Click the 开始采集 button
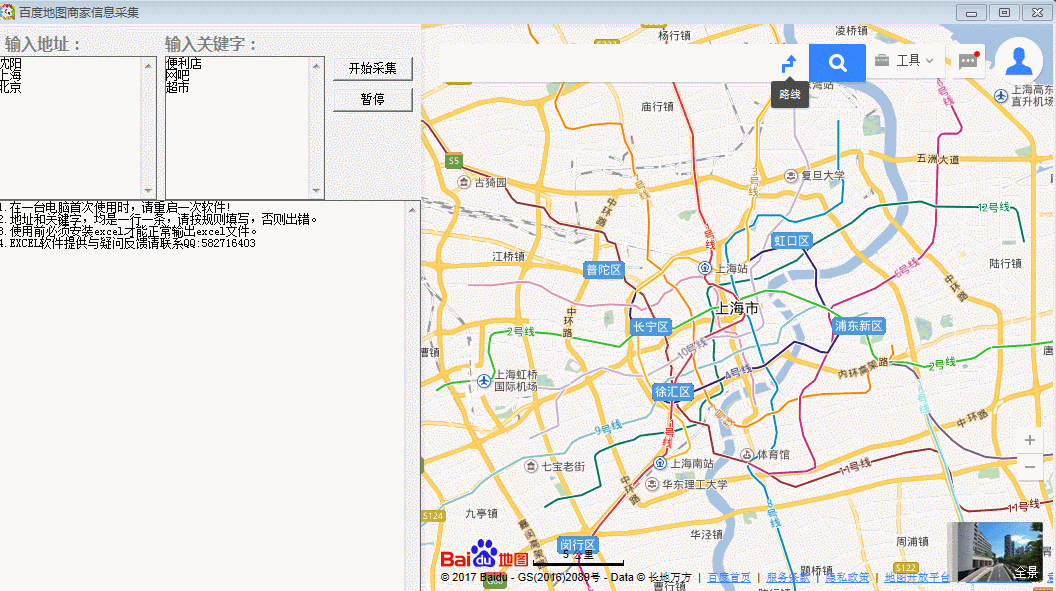 (x=372, y=69)
